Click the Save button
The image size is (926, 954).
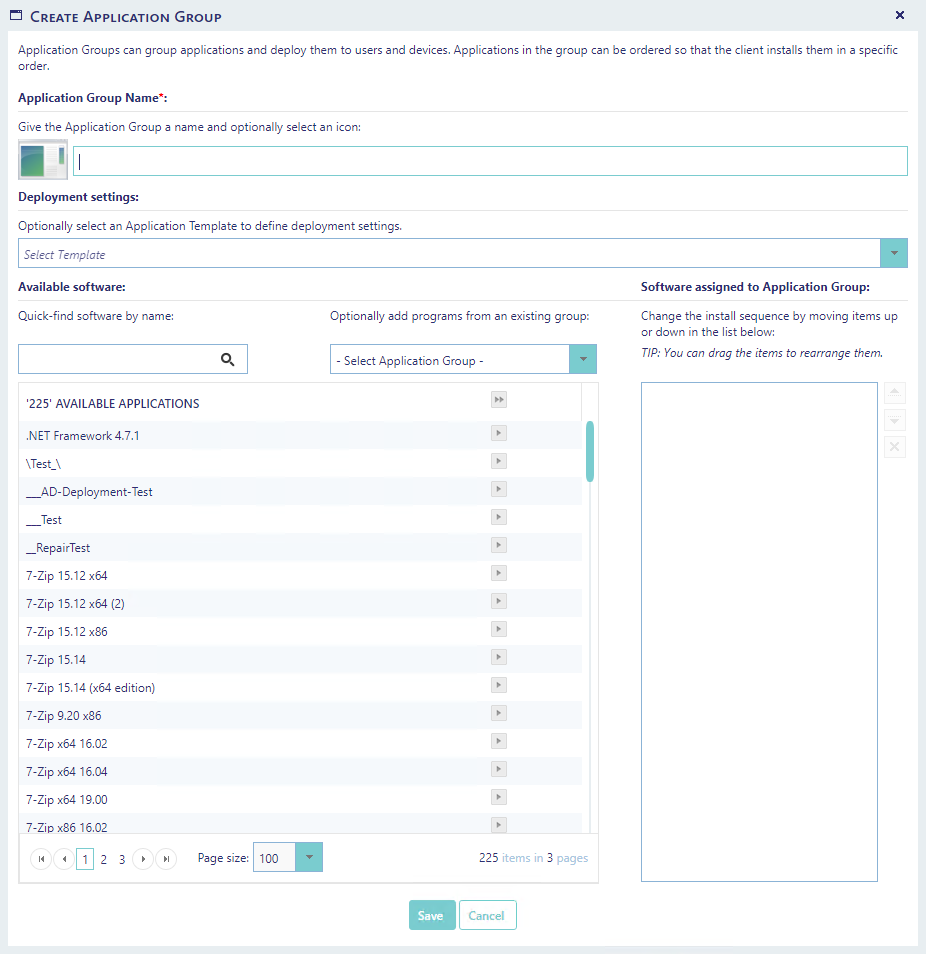(432, 916)
